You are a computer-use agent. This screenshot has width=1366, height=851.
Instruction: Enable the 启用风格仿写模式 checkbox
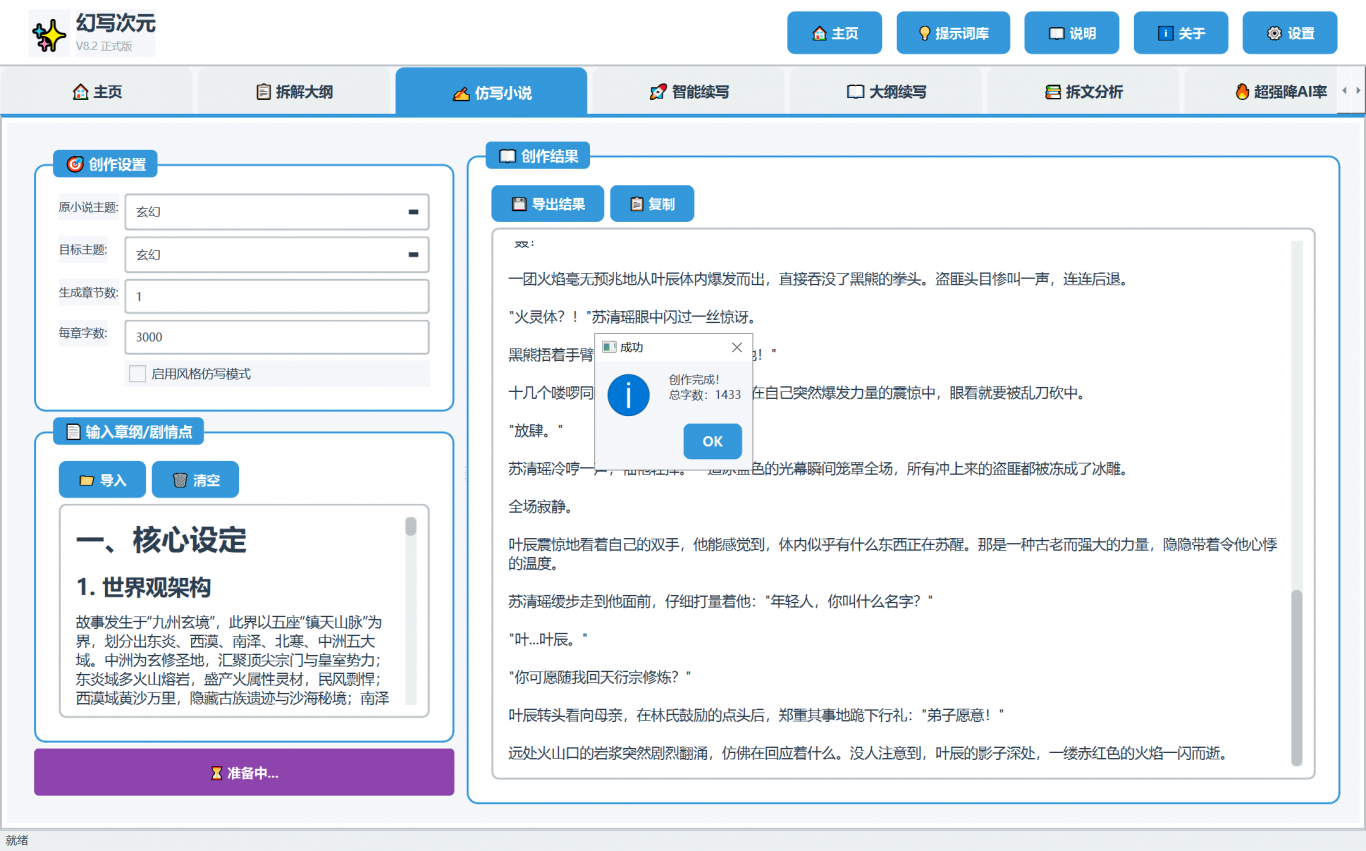point(138,374)
